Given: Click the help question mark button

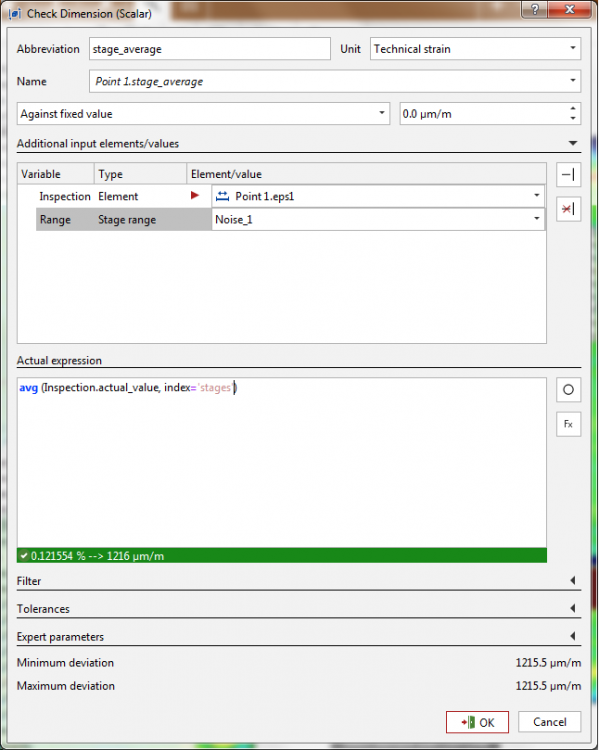Looking at the screenshot, I should [535, 10].
